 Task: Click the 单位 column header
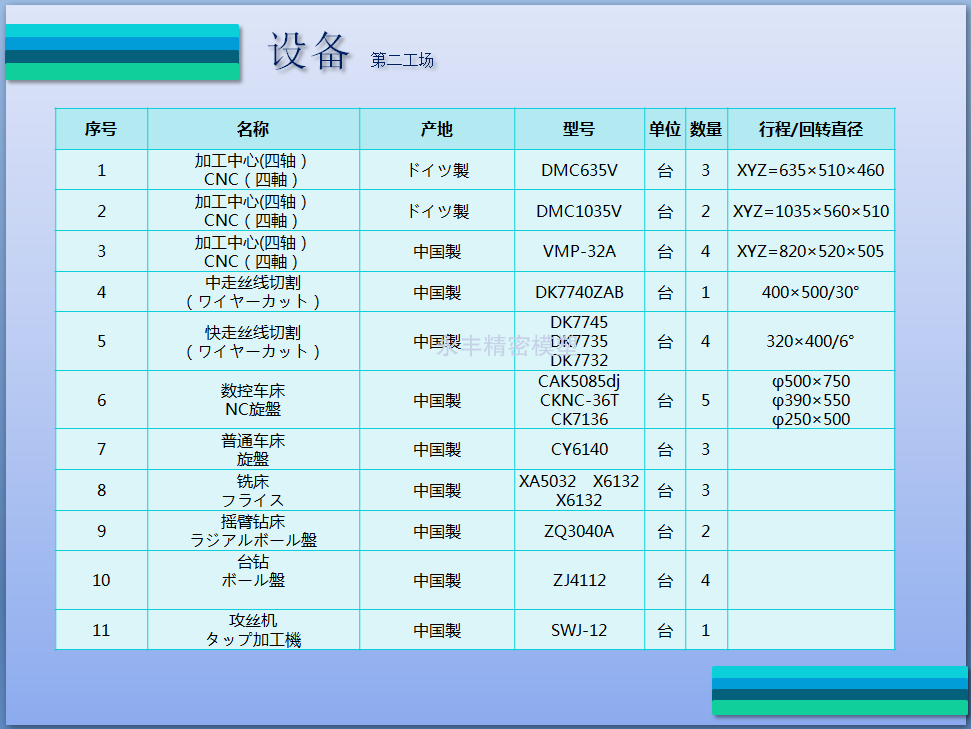[x=664, y=129]
